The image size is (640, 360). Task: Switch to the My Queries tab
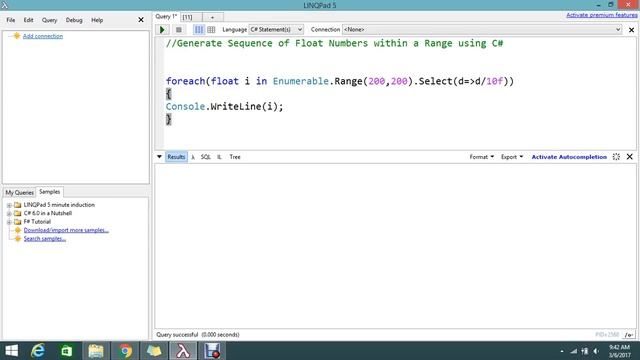point(19,192)
